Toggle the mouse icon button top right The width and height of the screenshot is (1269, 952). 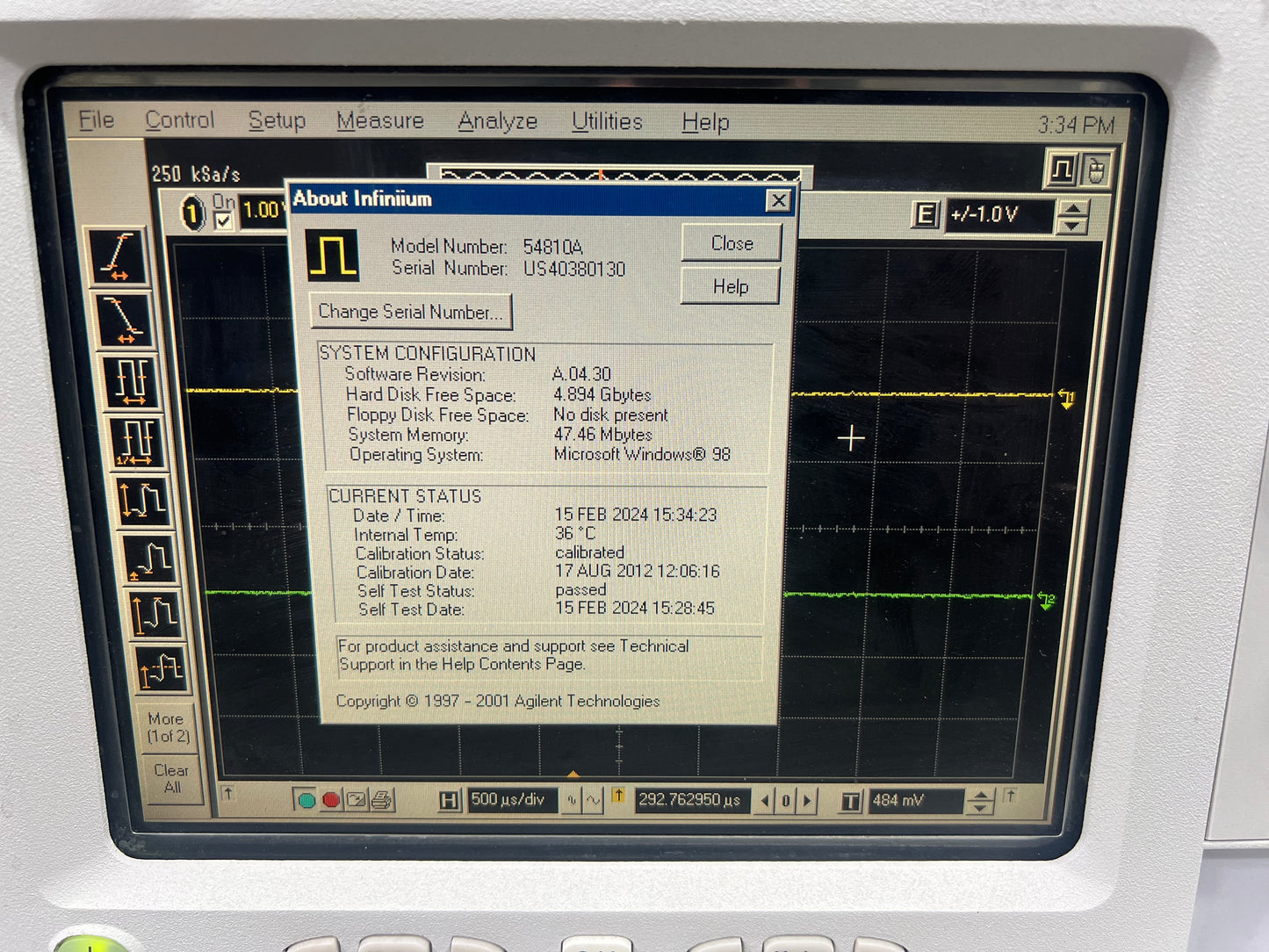[1095, 169]
